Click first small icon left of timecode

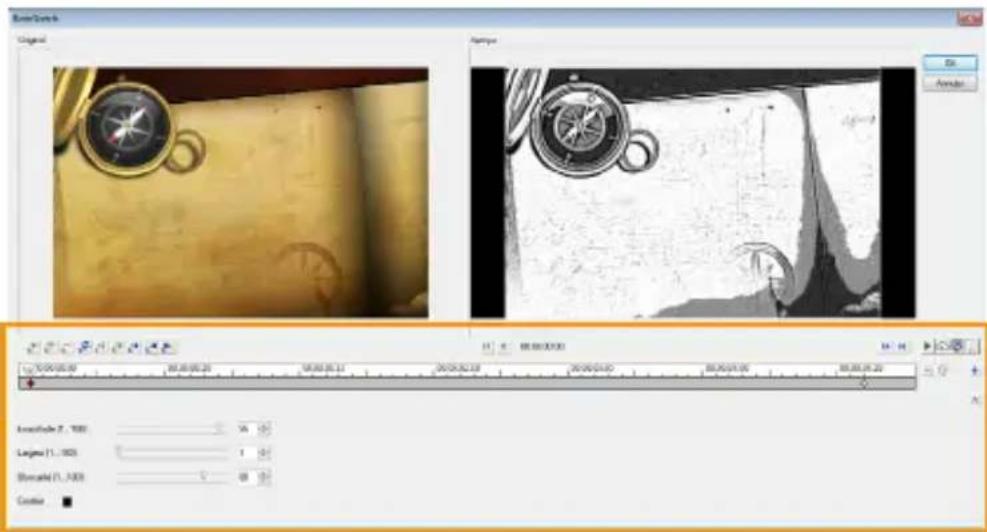(487, 347)
